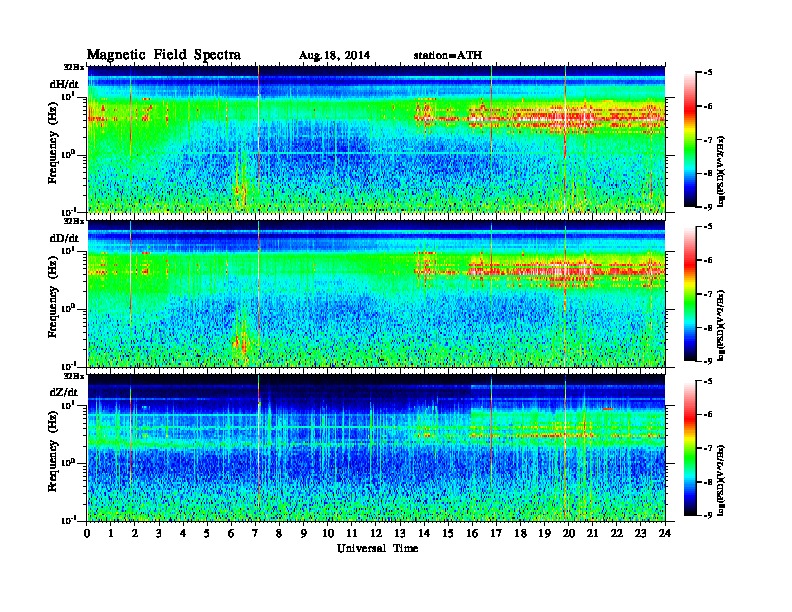This screenshot has height=612, width=792.
Task: Click the "-6" tick on the dZ/dt color scale
Action: 708,415
